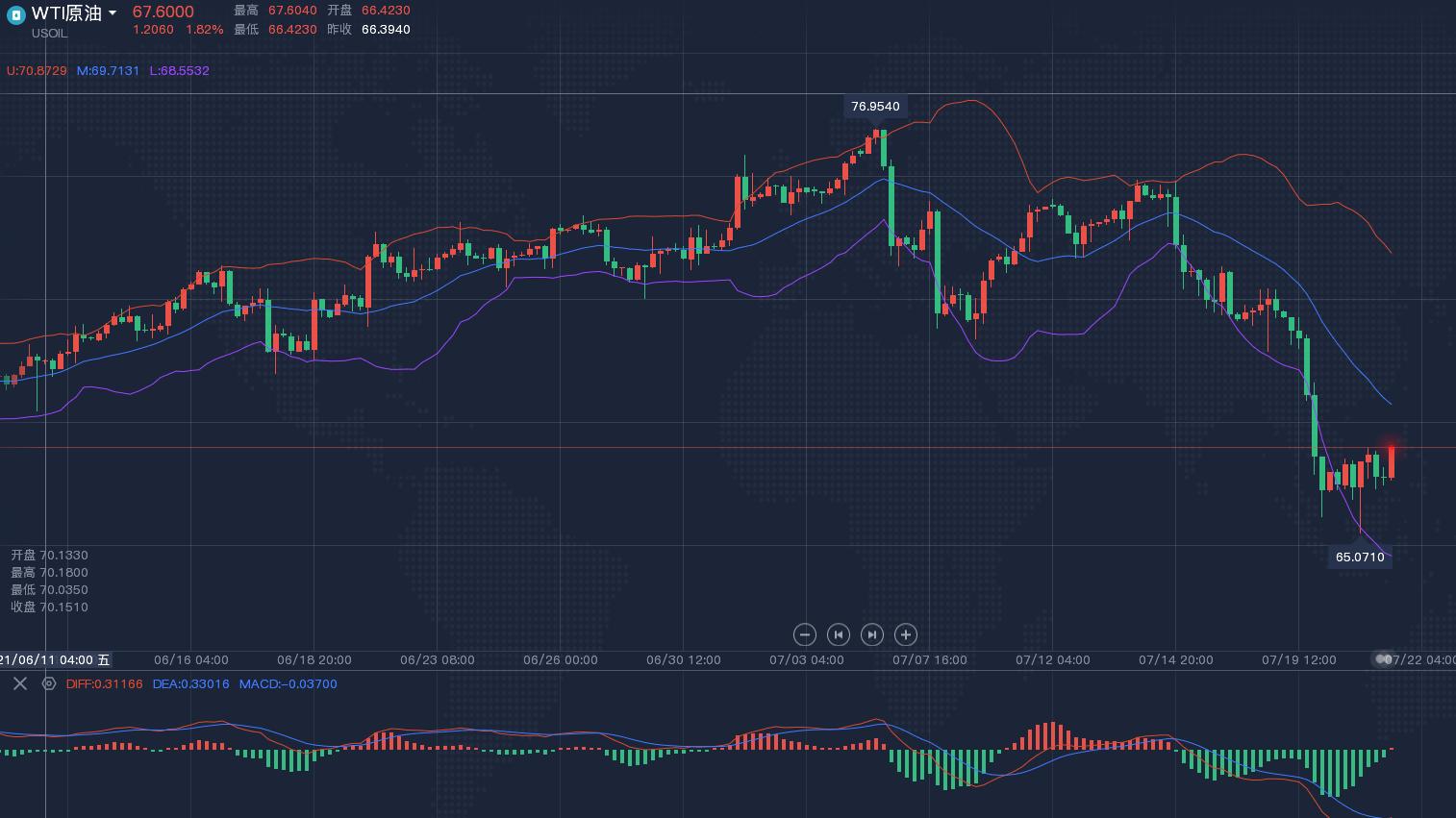The width and height of the screenshot is (1456, 818).
Task: Click the 76.9540 high price marker
Action: click(x=875, y=107)
